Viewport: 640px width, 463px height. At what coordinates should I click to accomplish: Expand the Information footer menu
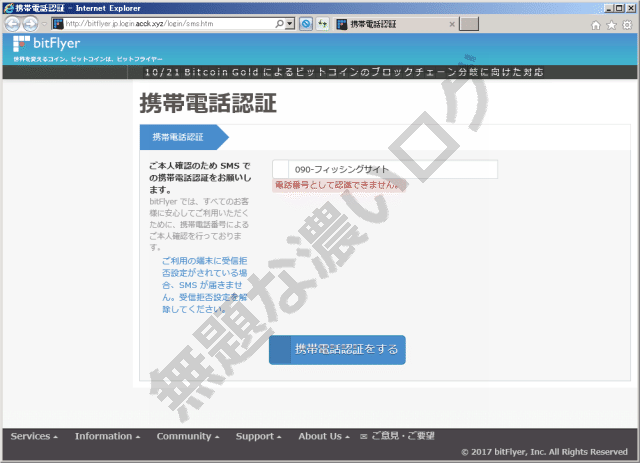tap(107, 436)
